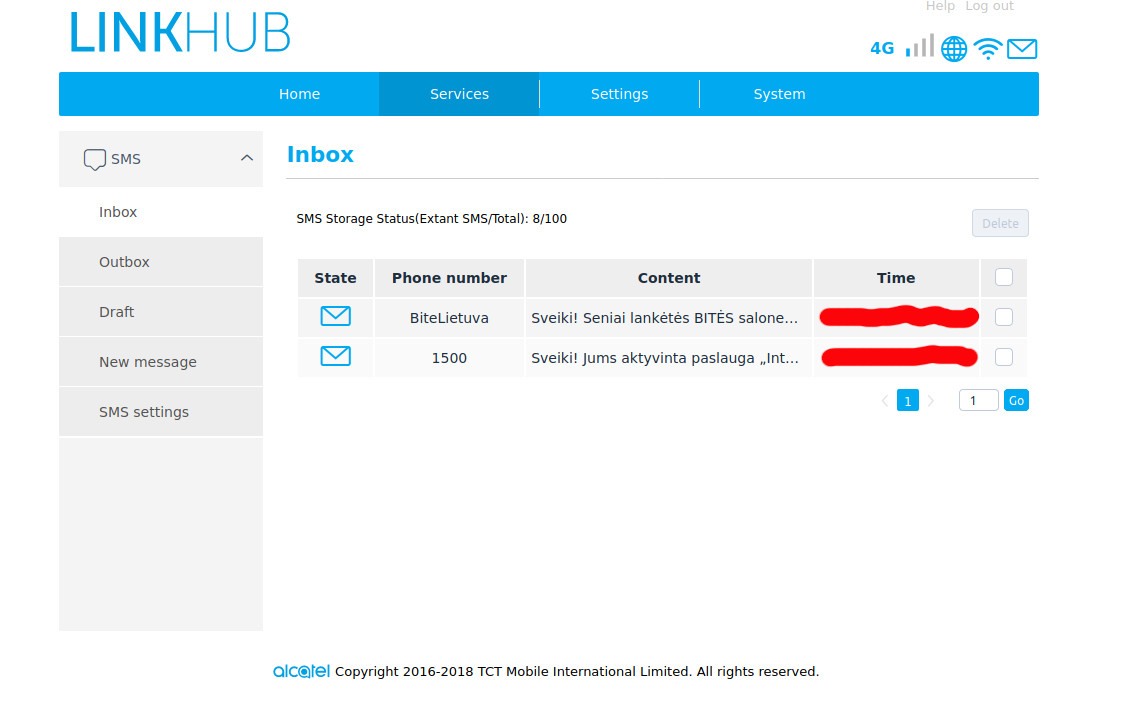This screenshot has height=707, width=1143.
Task: Click the Help link
Action: (x=940, y=7)
